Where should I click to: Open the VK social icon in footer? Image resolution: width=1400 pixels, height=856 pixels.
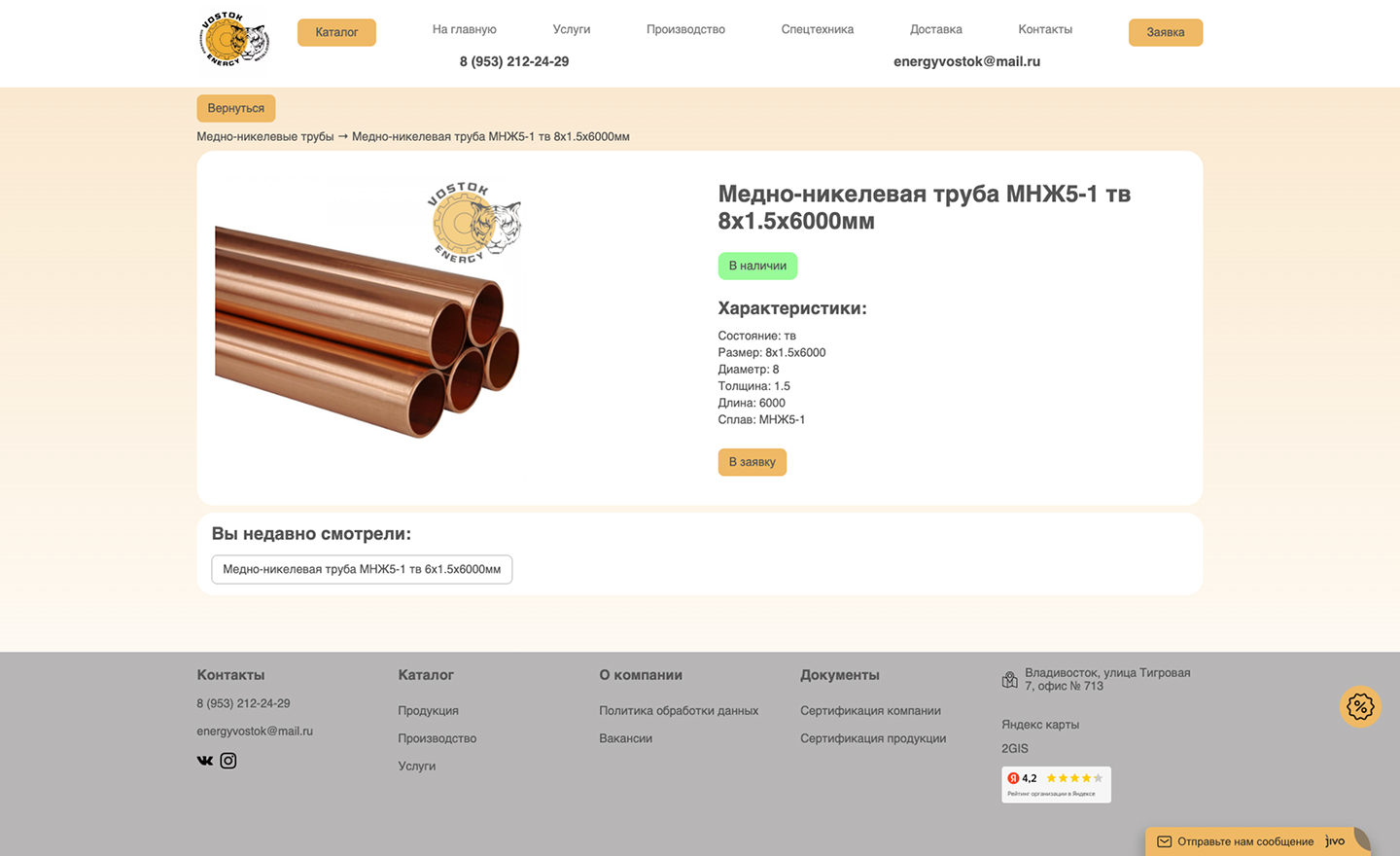[204, 760]
